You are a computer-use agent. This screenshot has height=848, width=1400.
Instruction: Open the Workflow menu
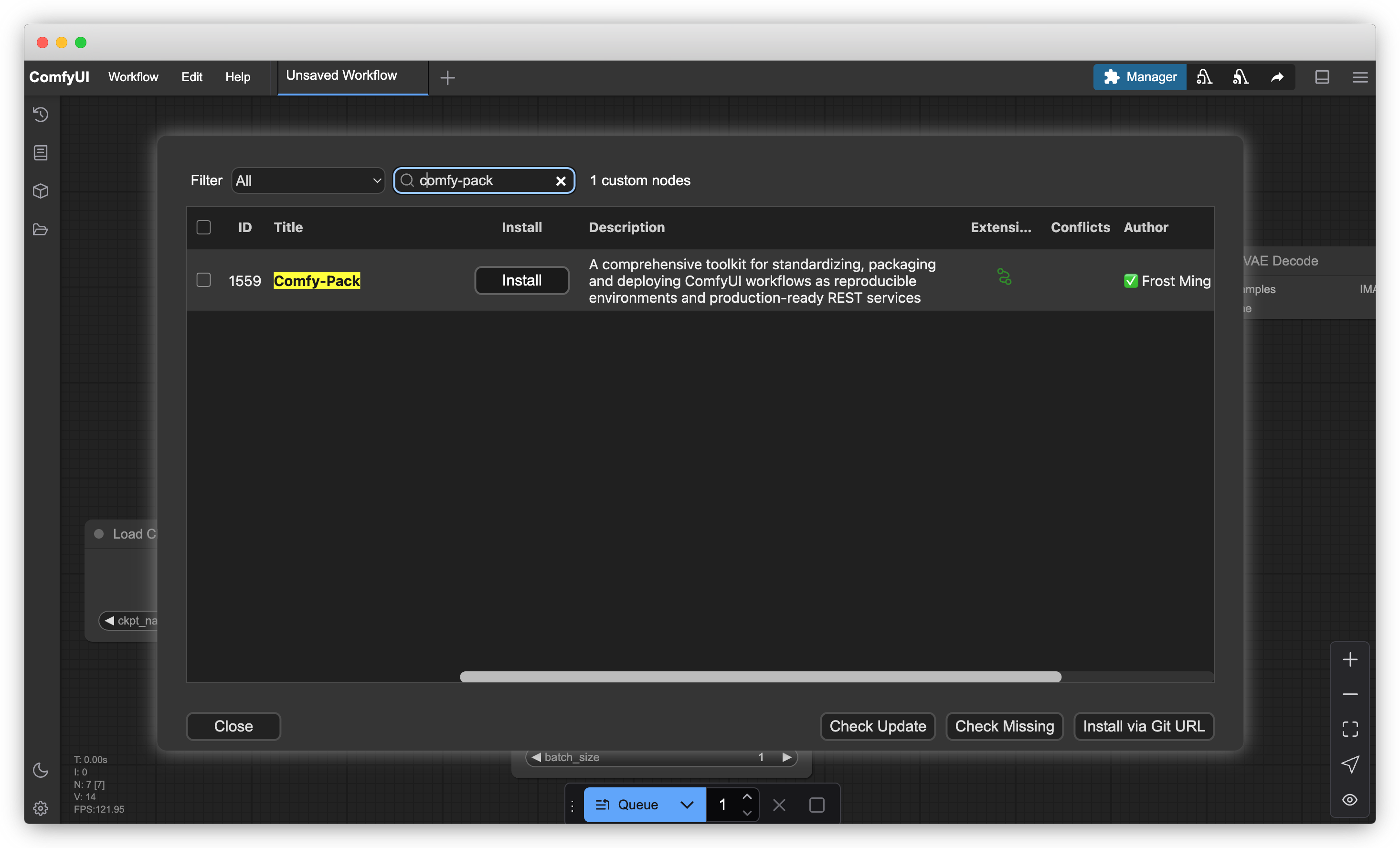pyautogui.click(x=133, y=77)
